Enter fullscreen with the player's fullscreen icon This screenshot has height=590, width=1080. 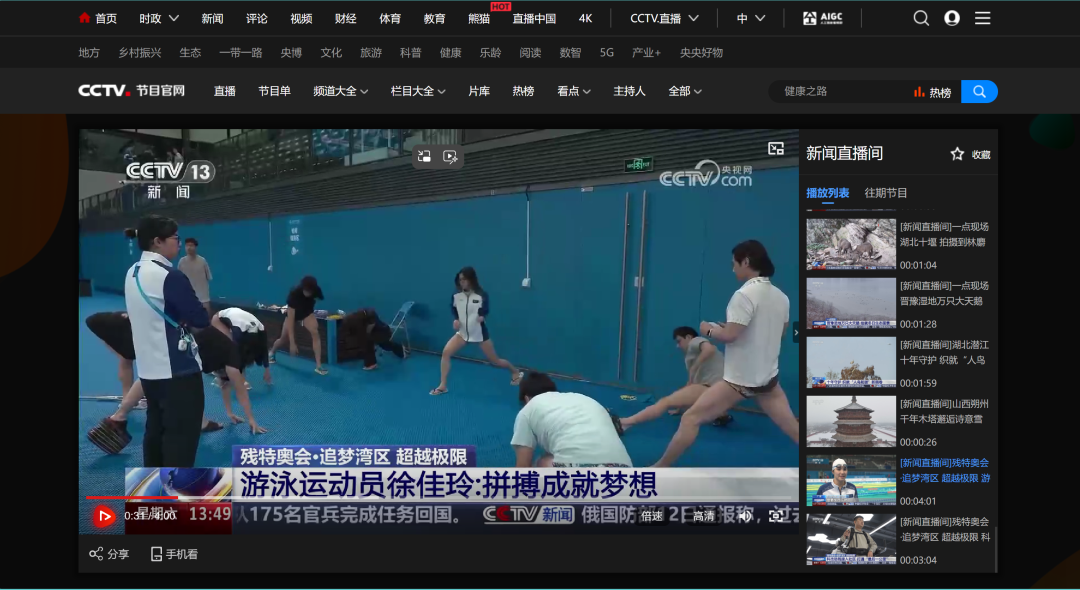click(x=776, y=516)
